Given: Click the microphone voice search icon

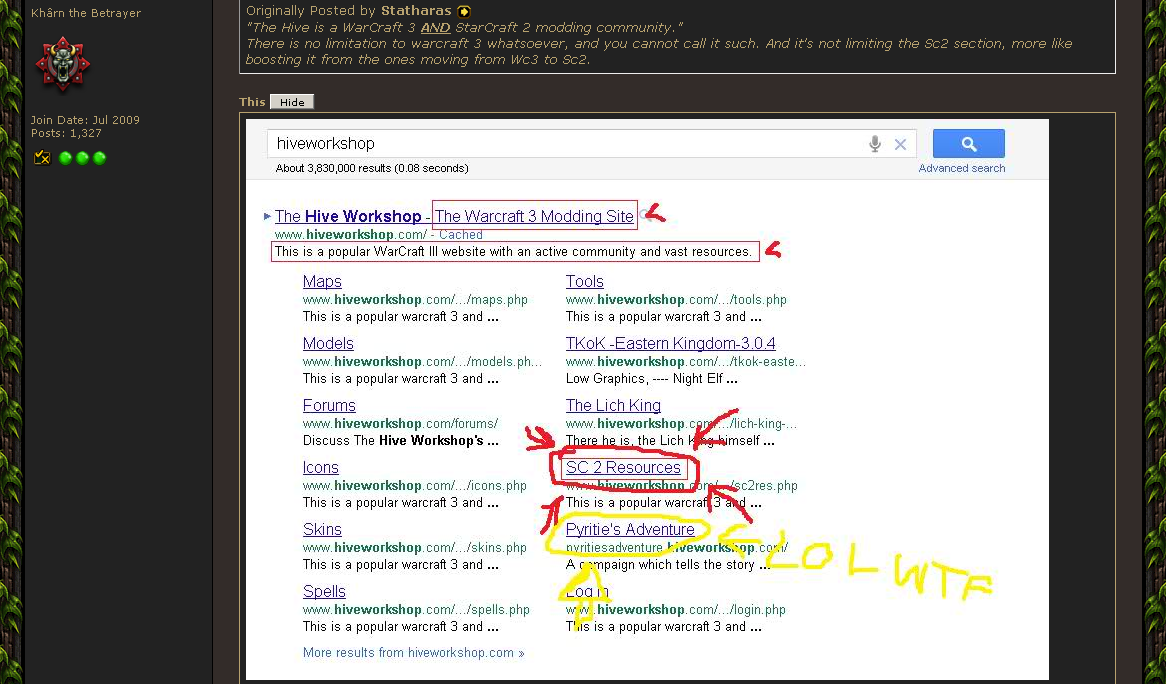Looking at the screenshot, I should click(875, 143).
